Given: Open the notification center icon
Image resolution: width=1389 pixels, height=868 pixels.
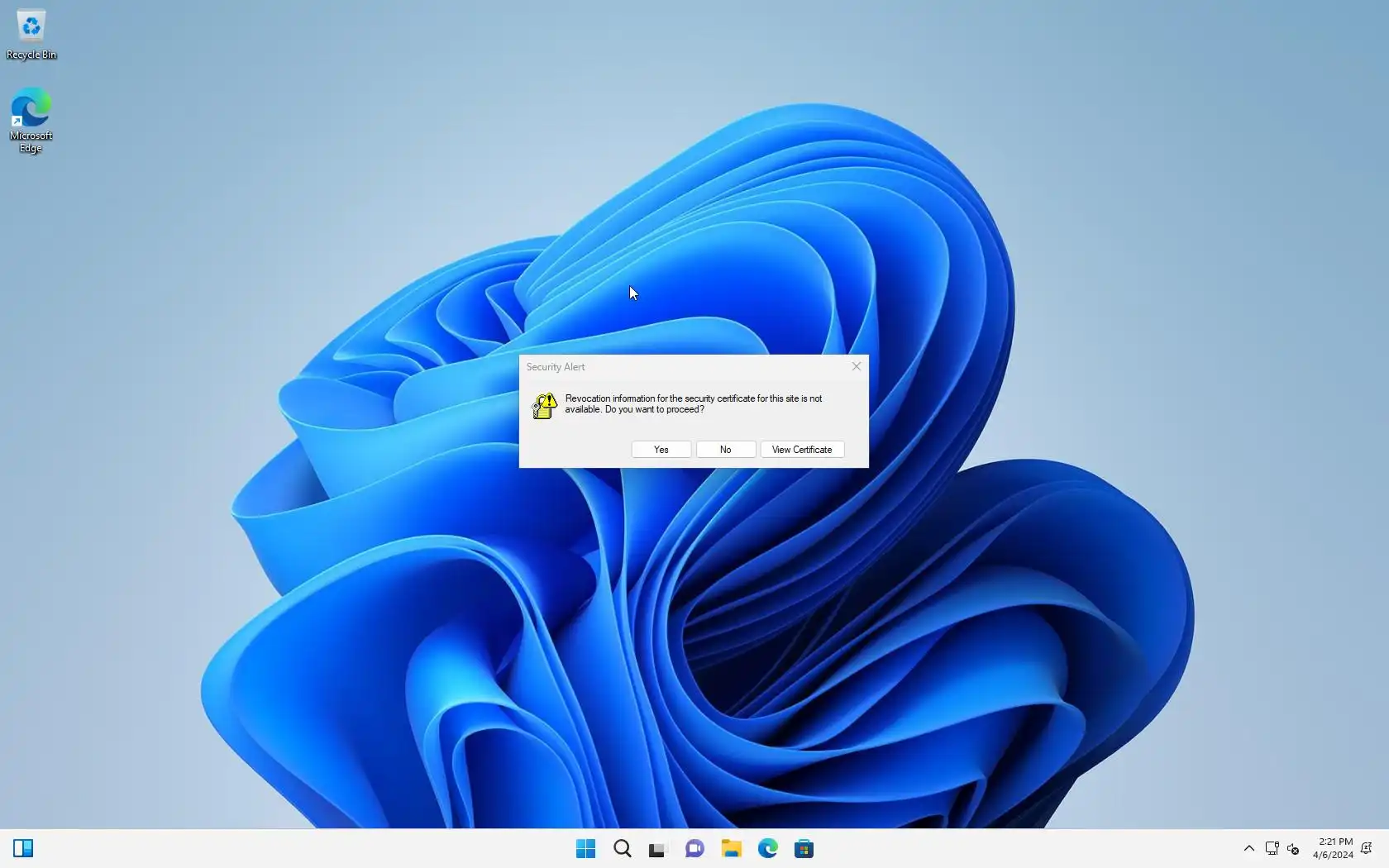Looking at the screenshot, I should pyautogui.click(x=1367, y=849).
